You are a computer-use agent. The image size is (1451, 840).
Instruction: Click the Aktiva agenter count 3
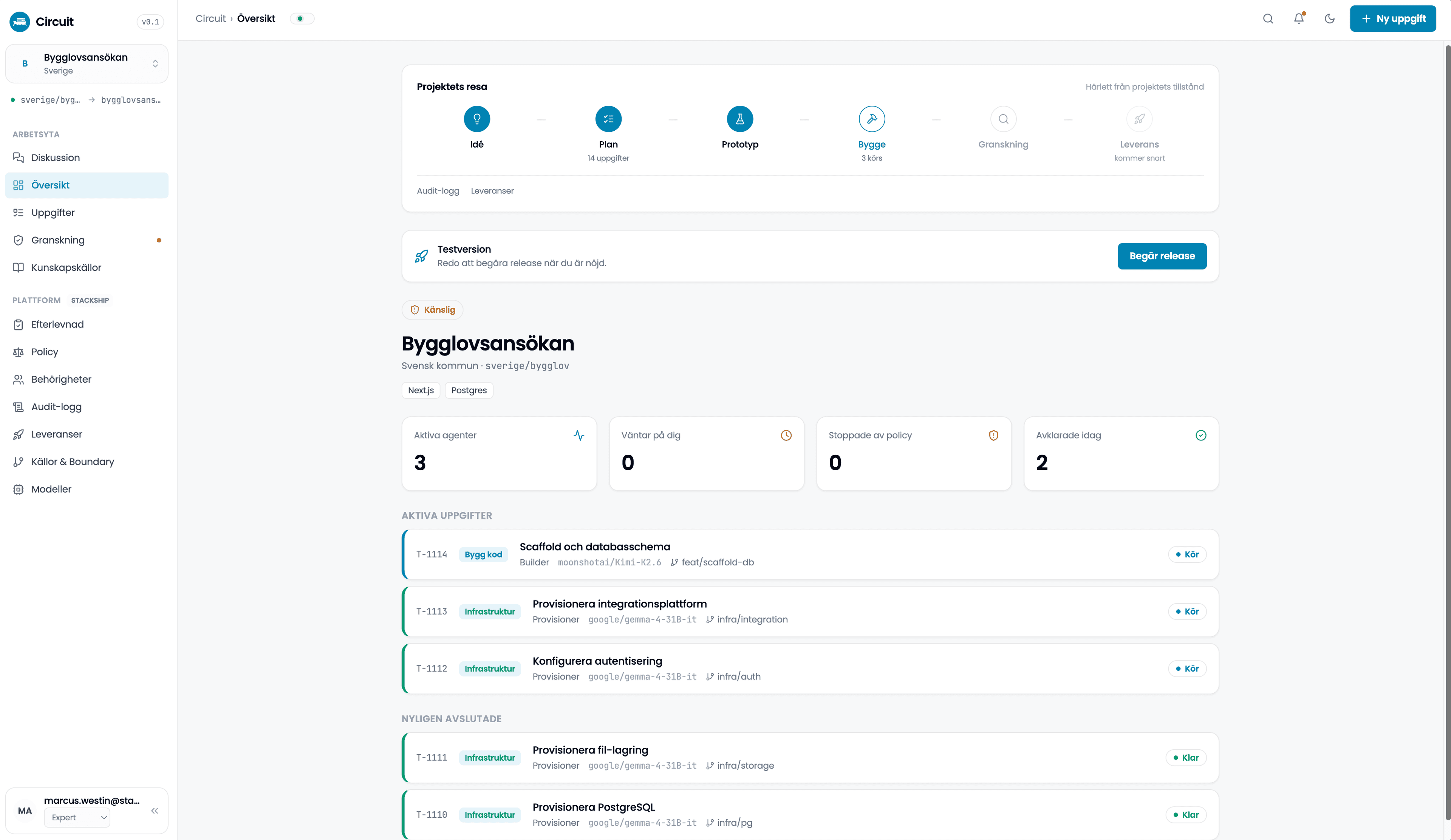point(420,463)
